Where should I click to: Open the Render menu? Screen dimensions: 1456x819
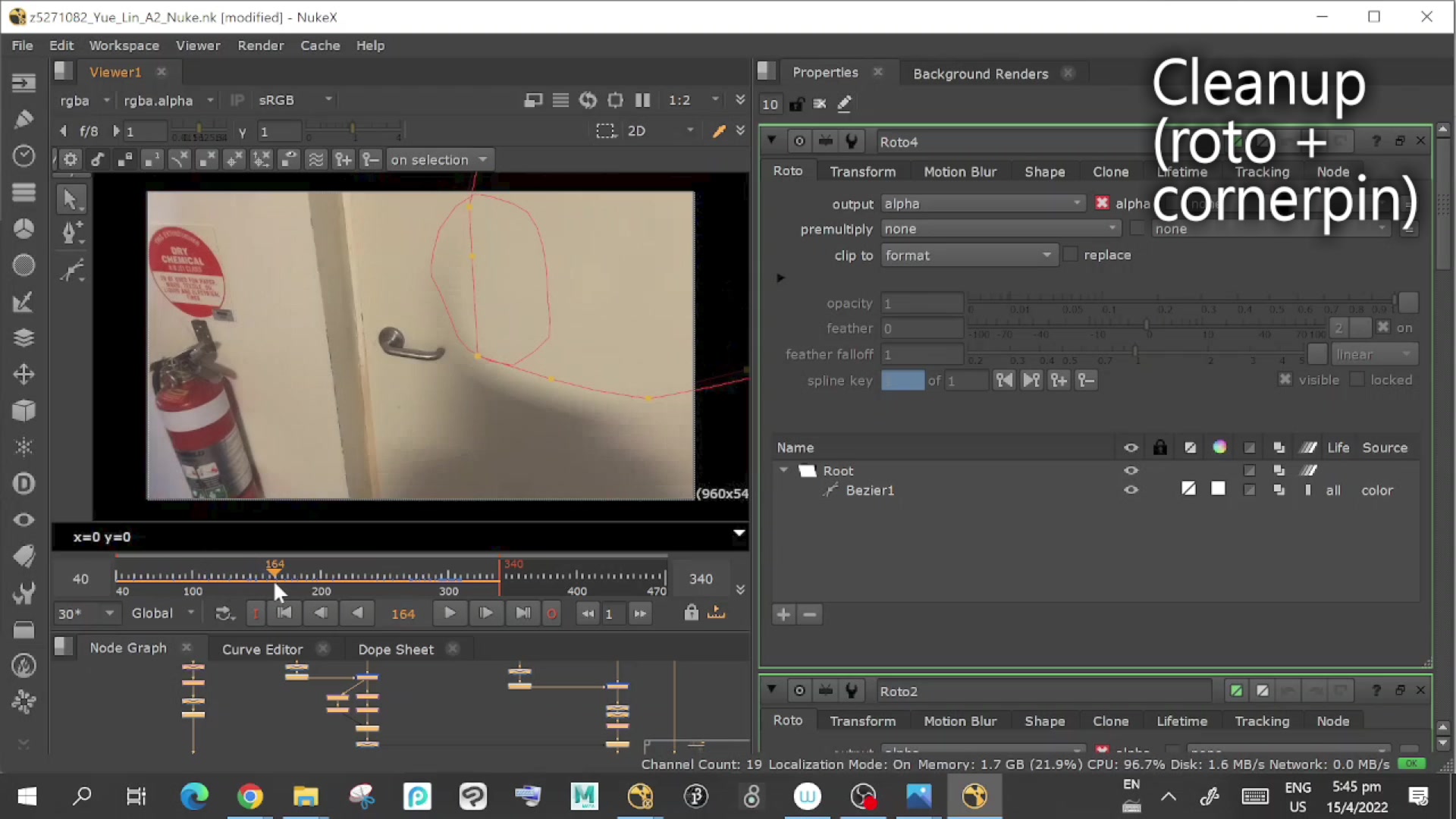pos(260,45)
